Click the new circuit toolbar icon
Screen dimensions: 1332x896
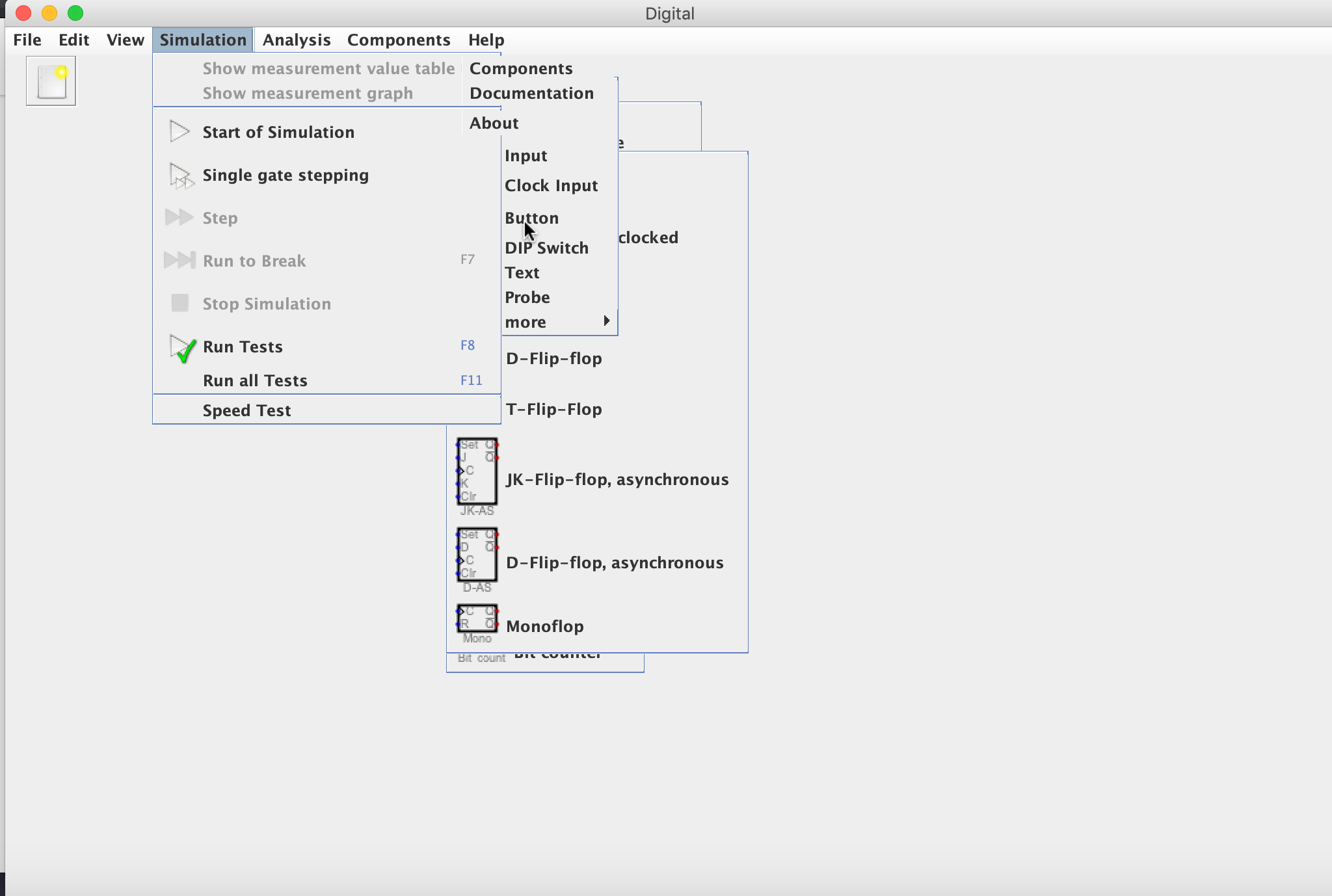point(51,79)
